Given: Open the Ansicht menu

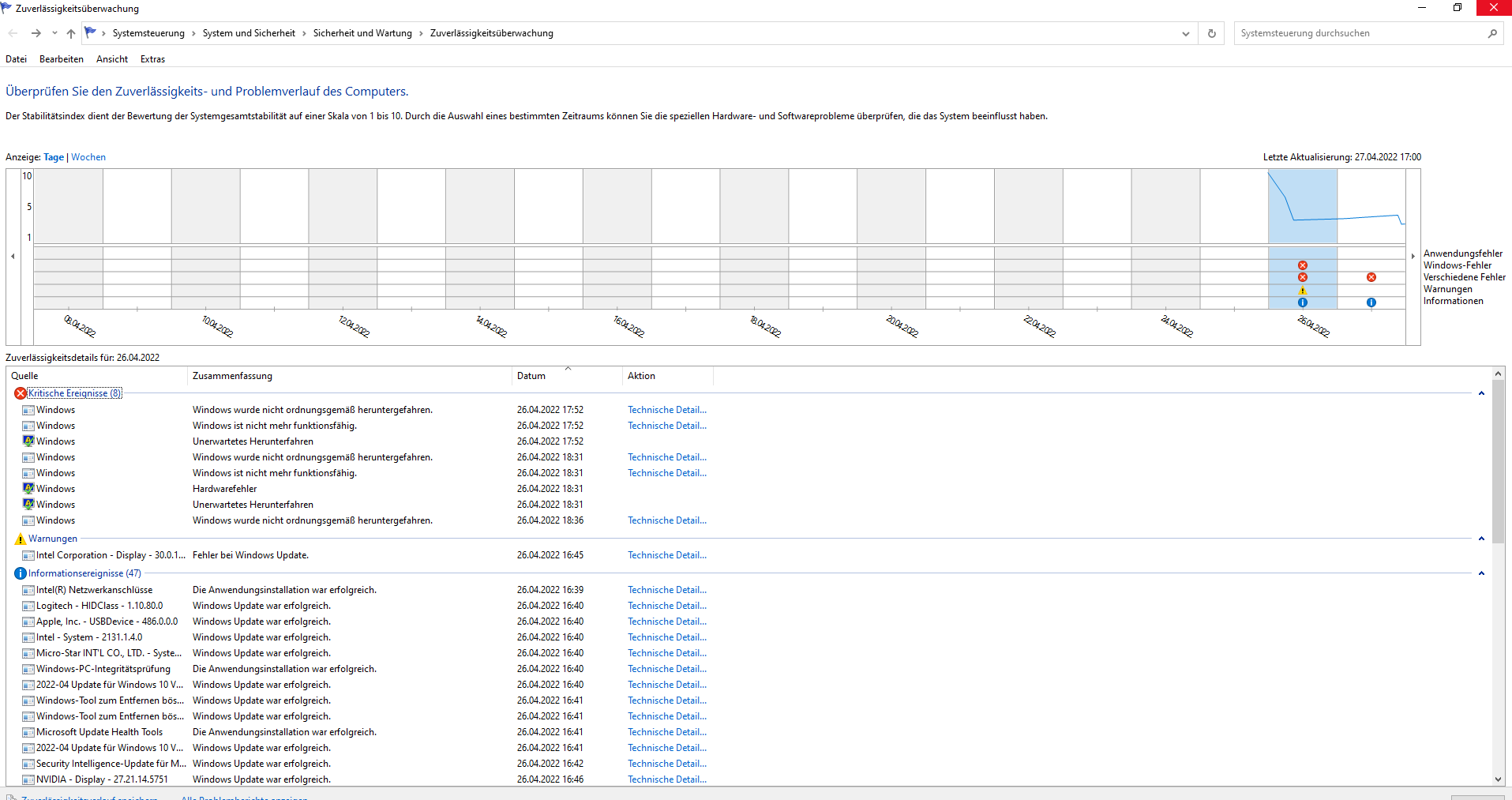Looking at the screenshot, I should pyautogui.click(x=112, y=59).
